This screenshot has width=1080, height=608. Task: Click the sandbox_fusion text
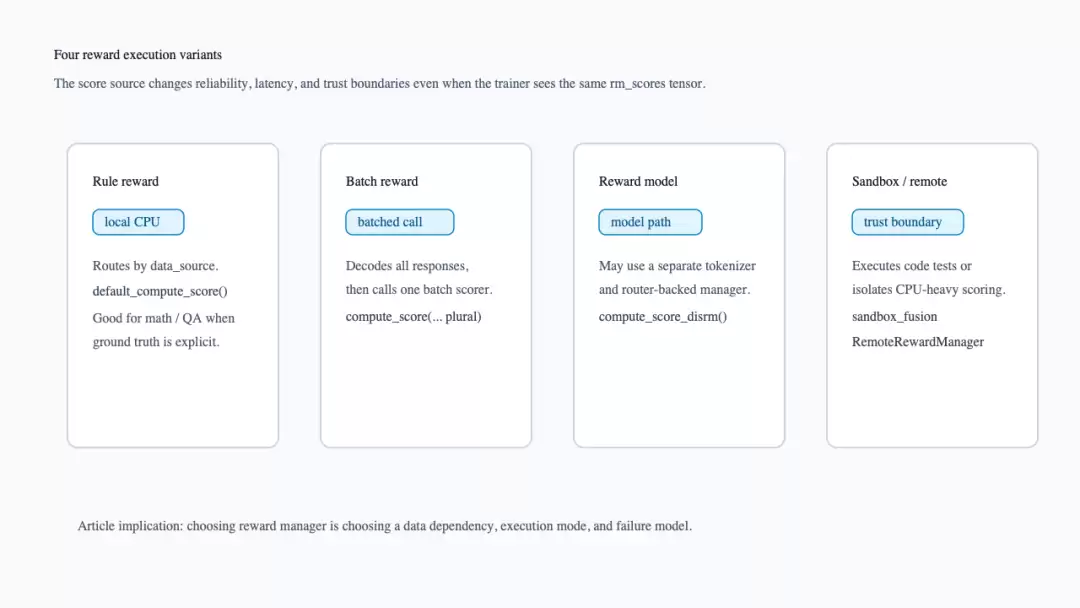(895, 317)
